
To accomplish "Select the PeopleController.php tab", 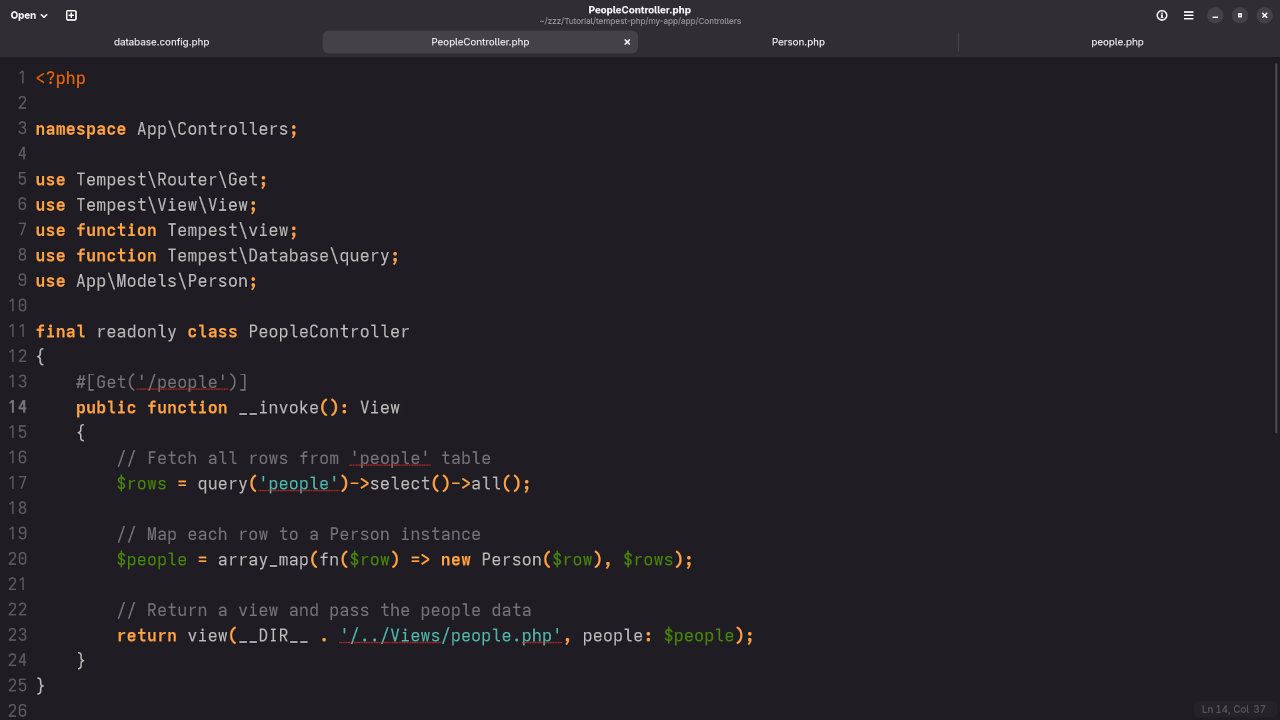I will (480, 42).
